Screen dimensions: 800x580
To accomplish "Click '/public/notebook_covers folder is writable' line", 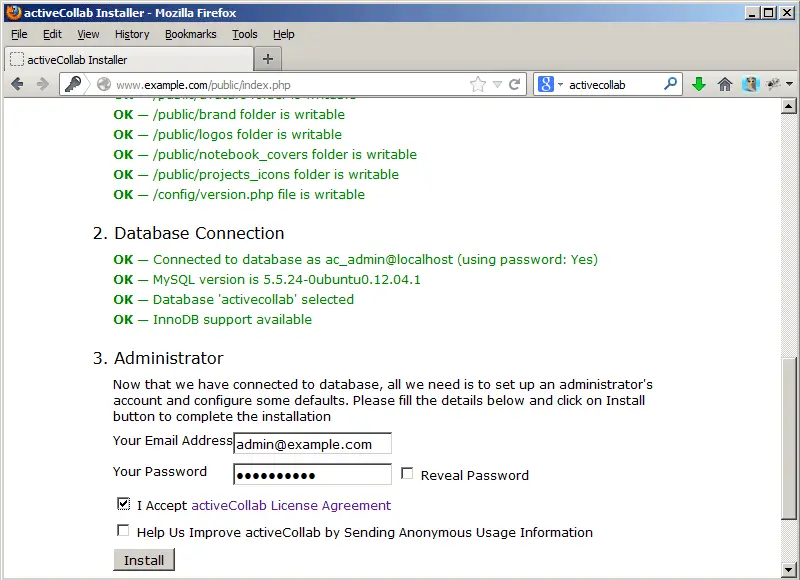I will pyautogui.click(x=265, y=154).
